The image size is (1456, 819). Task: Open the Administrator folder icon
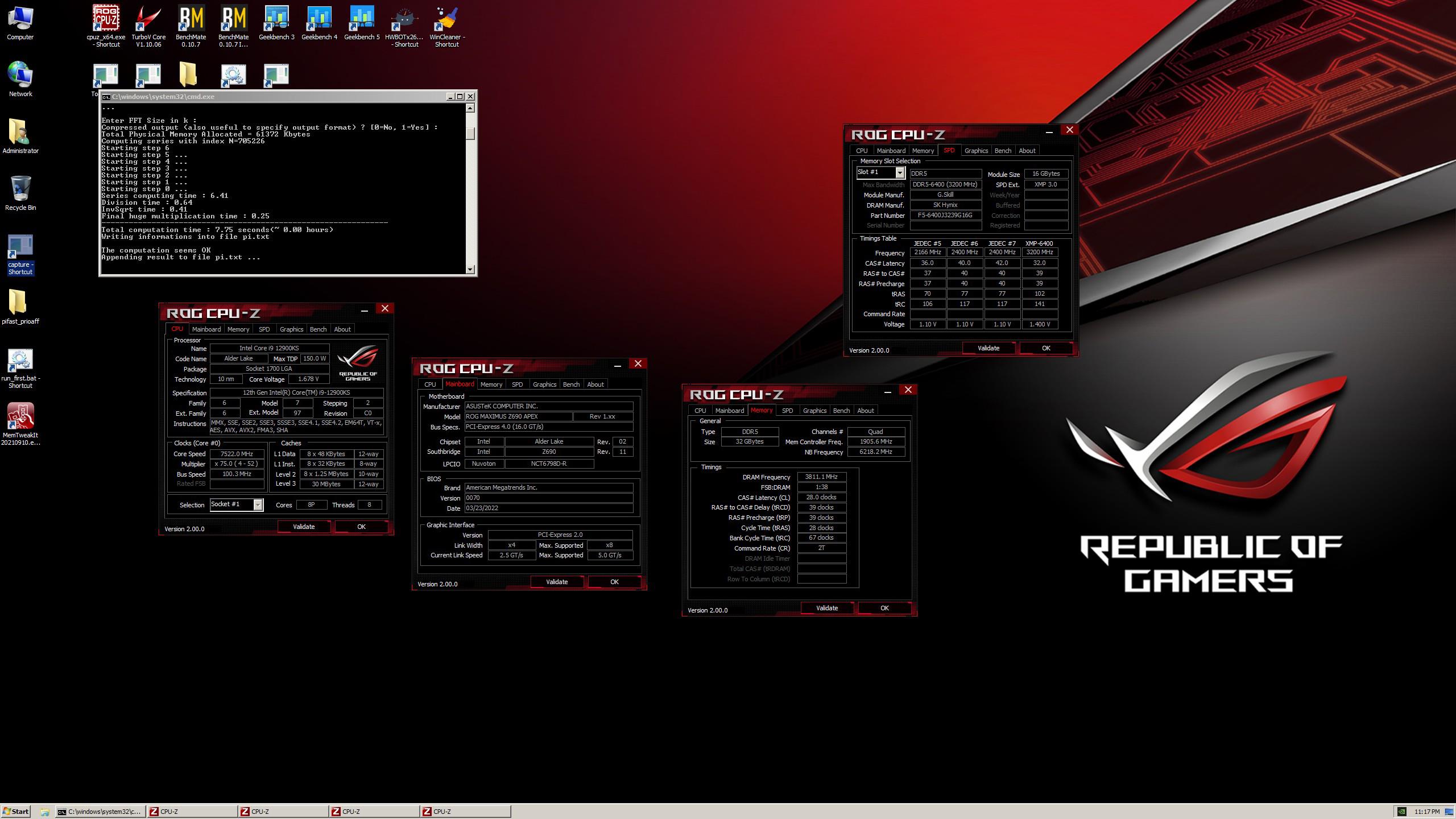click(20, 136)
